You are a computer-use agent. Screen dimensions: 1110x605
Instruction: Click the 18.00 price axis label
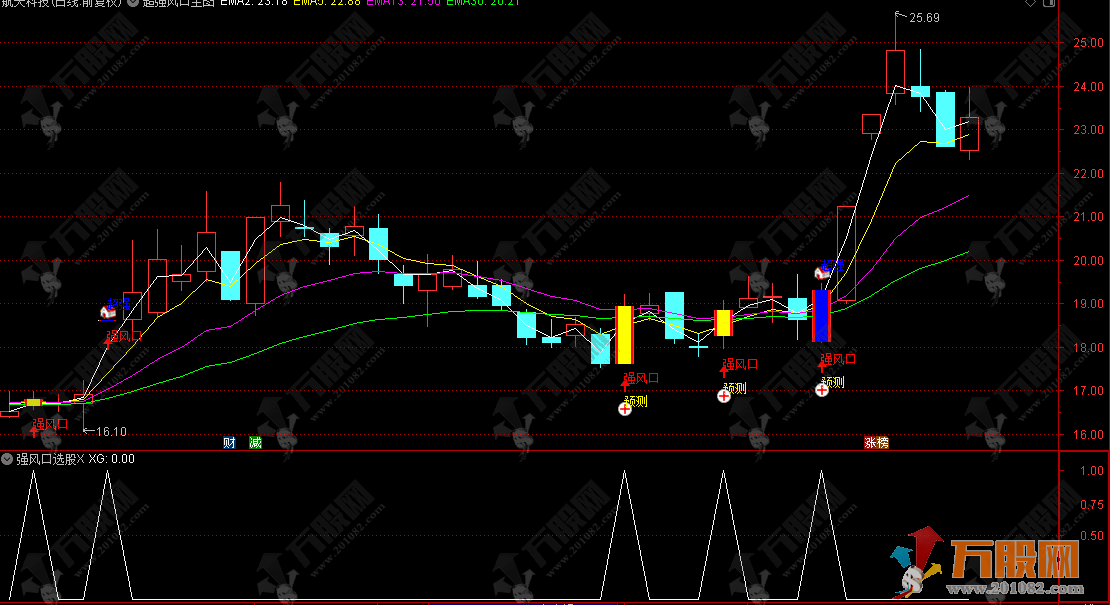click(1088, 347)
